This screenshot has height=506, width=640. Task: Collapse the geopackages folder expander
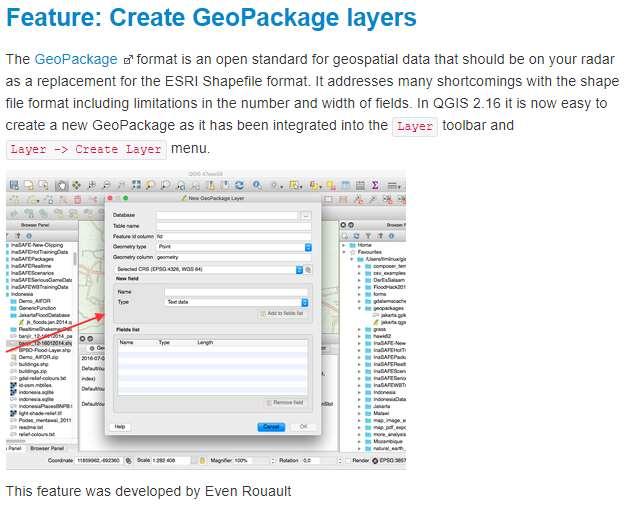[x=360, y=308]
